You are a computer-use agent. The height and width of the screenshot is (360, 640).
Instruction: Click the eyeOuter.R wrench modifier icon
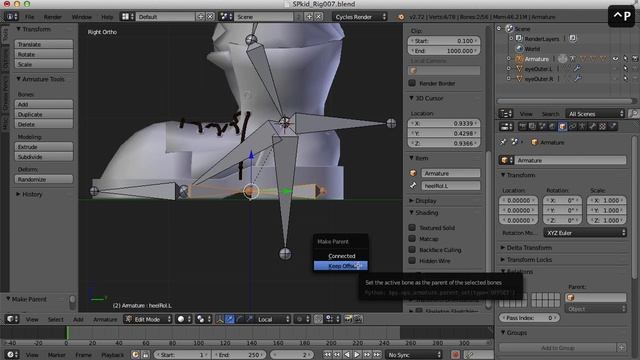(x=577, y=78)
